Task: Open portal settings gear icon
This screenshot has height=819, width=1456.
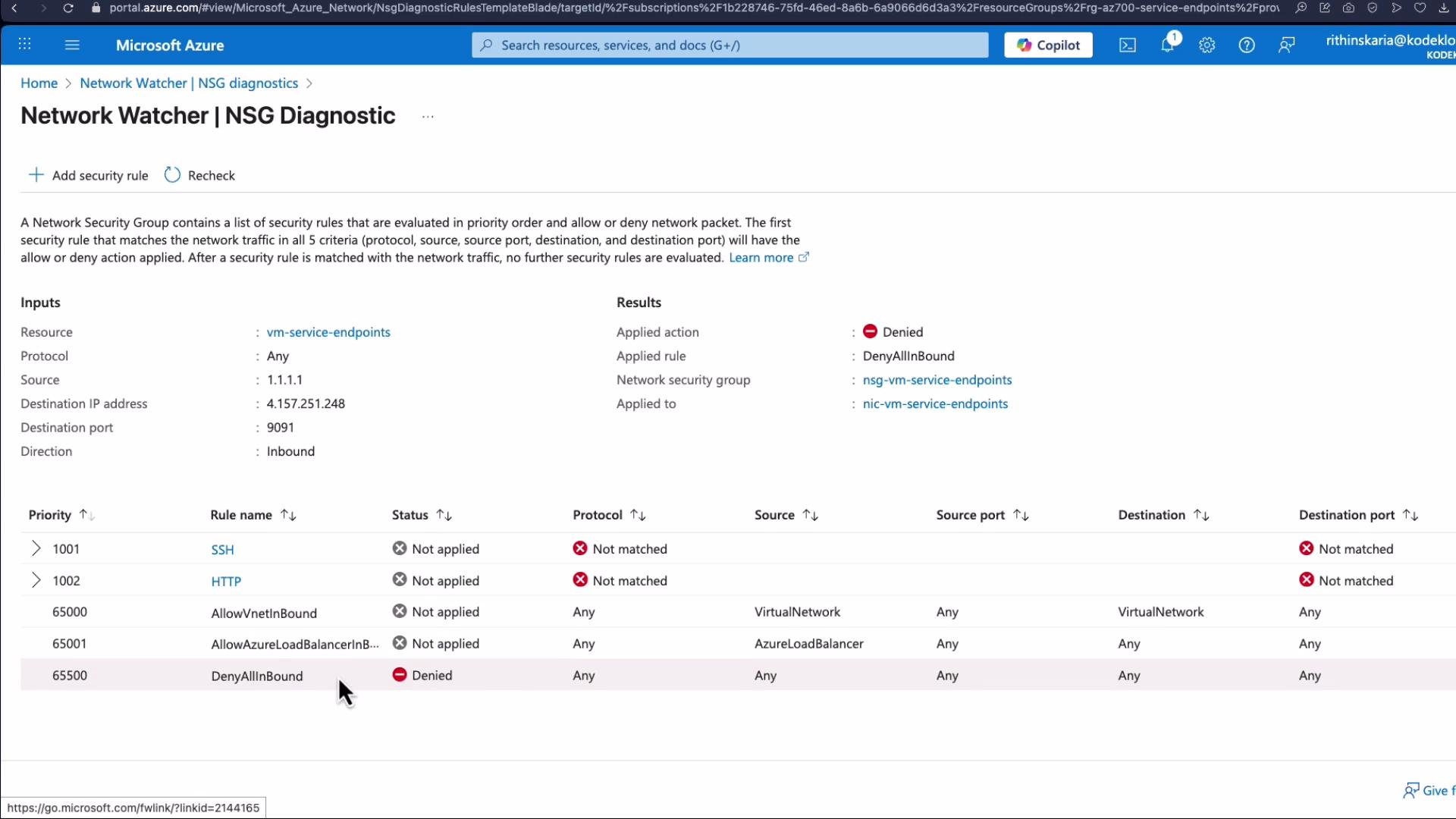Action: [x=1207, y=45]
